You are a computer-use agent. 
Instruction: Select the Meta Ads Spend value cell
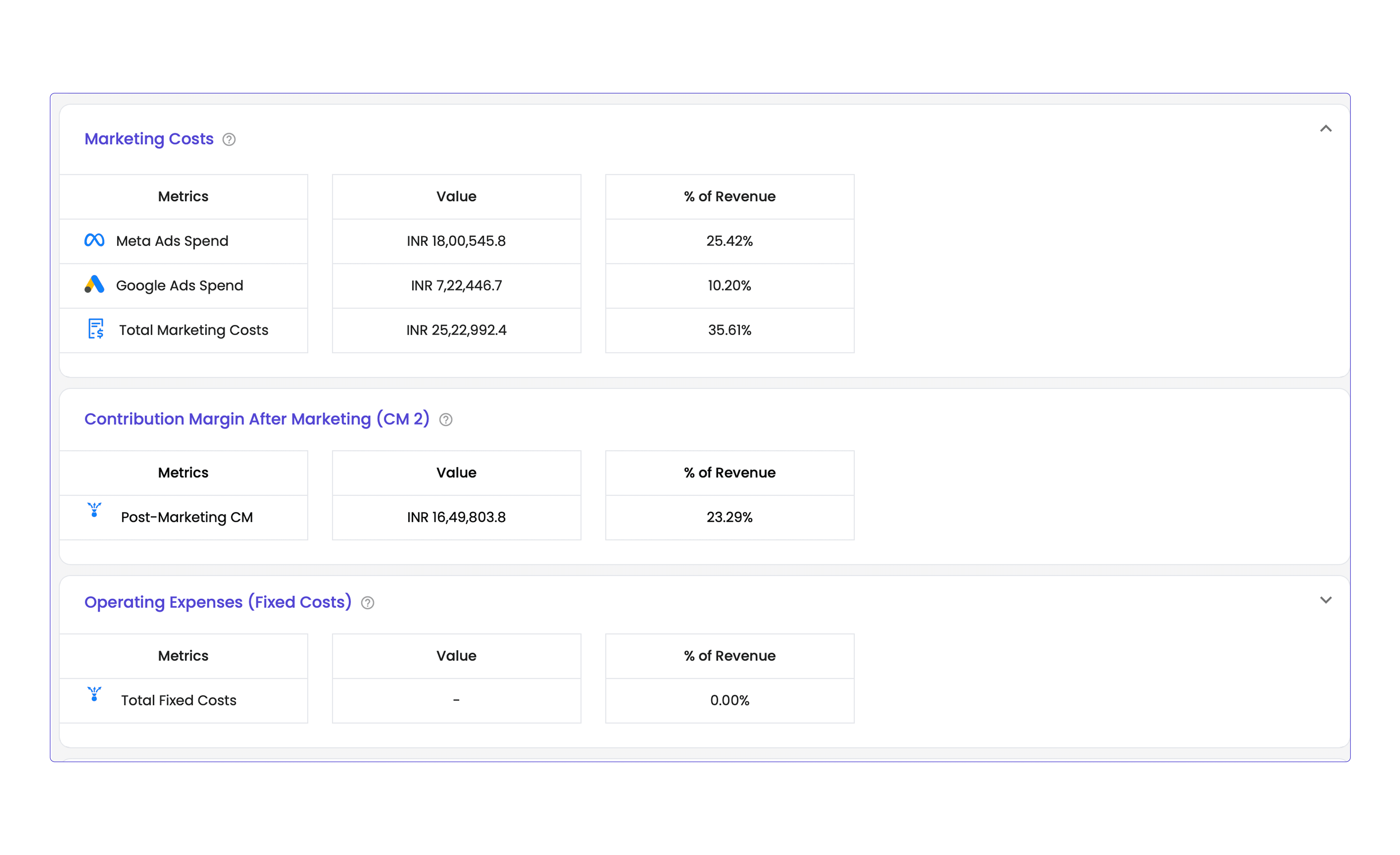(456, 241)
